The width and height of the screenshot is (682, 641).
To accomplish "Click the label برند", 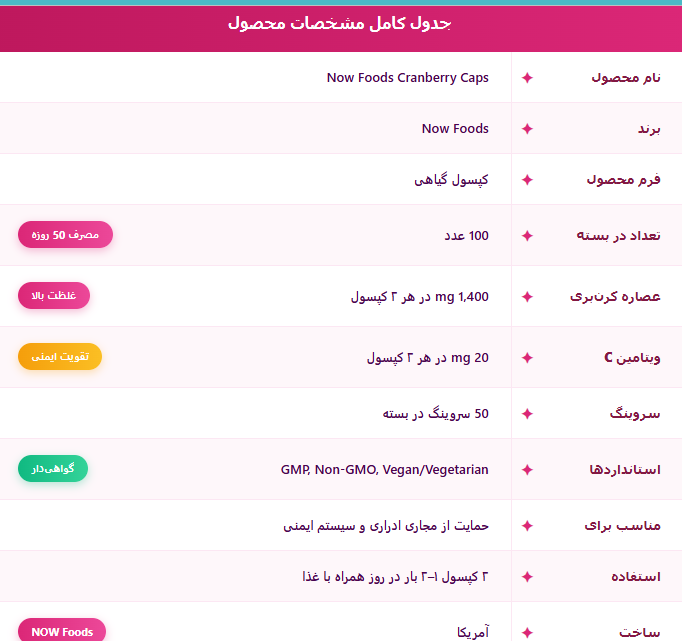I will click(x=649, y=129).
